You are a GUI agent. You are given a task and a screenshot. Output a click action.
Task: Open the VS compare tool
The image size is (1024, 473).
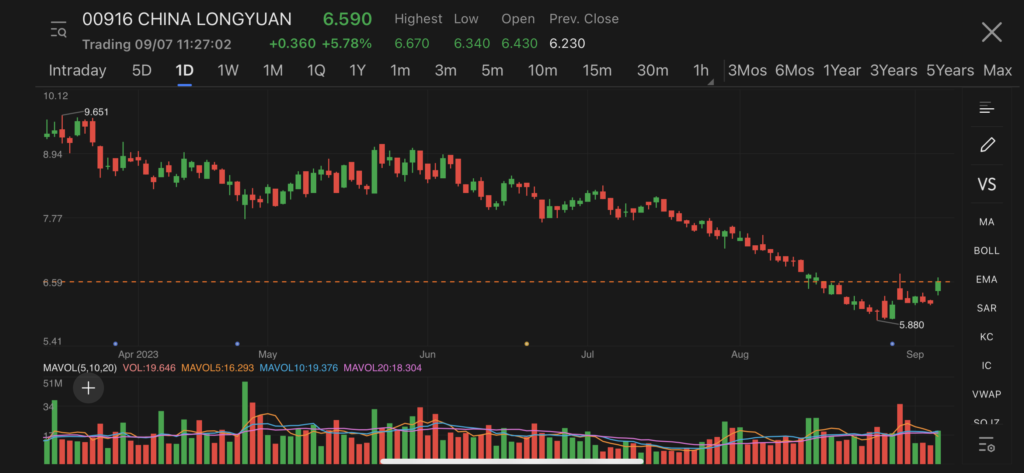pyautogui.click(x=987, y=184)
